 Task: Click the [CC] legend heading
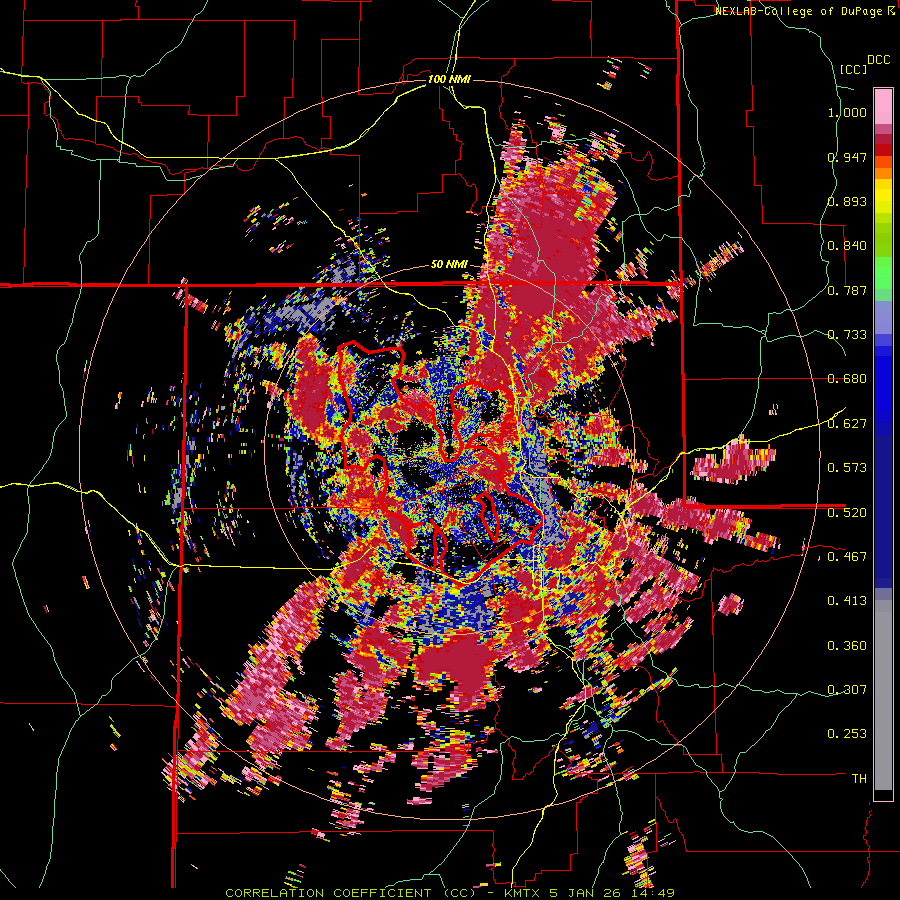[x=853, y=69]
